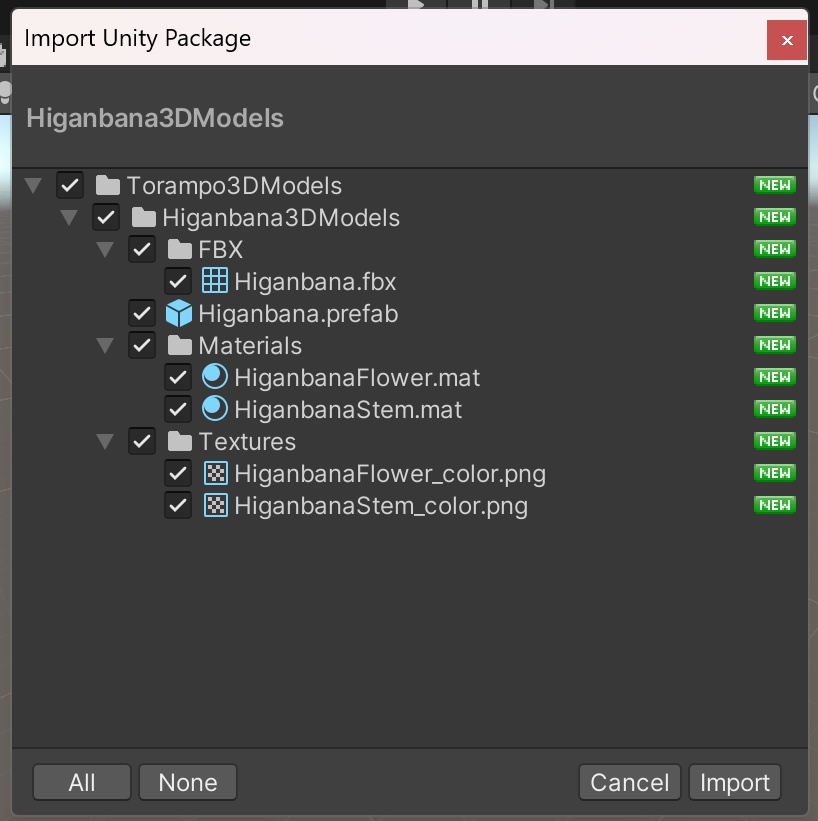818x821 pixels.
Task: Click the Torampo3DModels folder icon
Action: (x=107, y=186)
